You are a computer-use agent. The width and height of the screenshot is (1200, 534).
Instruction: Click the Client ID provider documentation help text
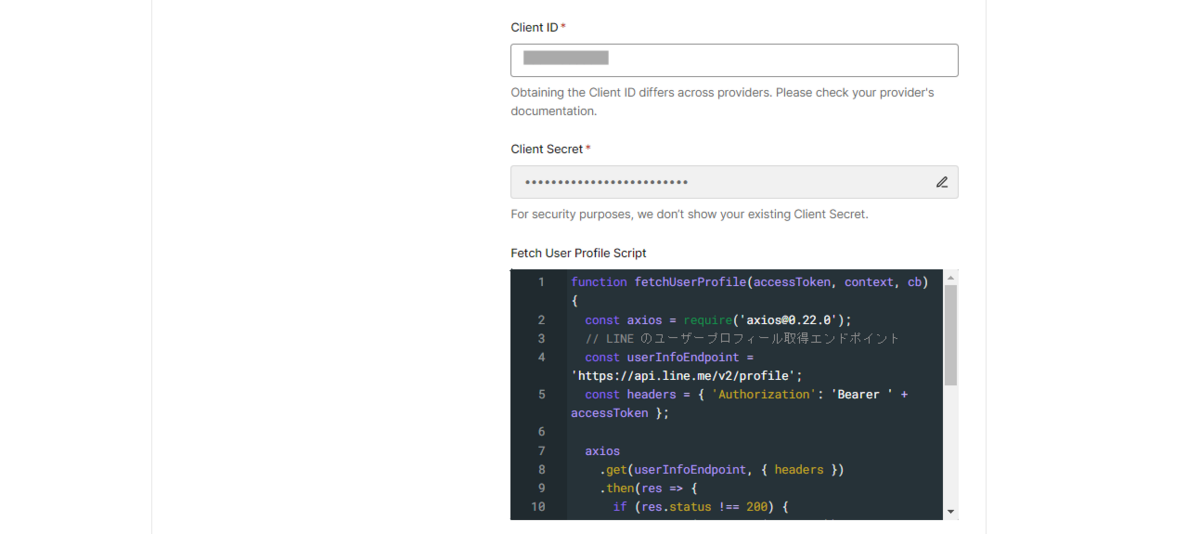pyautogui.click(x=722, y=102)
